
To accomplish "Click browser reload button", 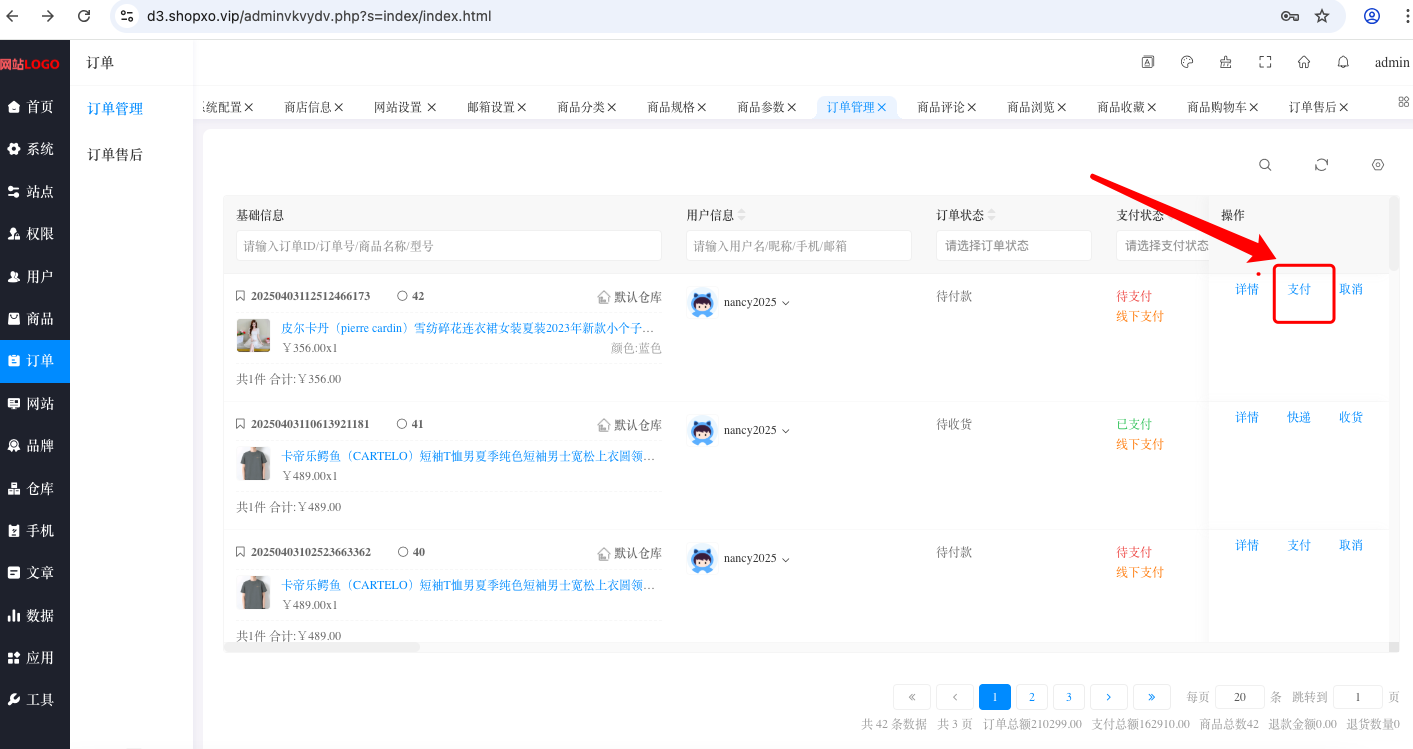I will (84, 16).
